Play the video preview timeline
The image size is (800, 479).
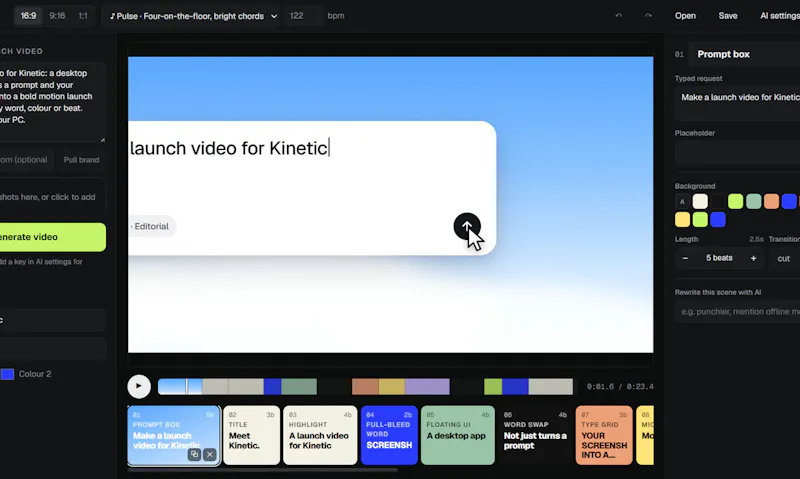click(x=139, y=386)
